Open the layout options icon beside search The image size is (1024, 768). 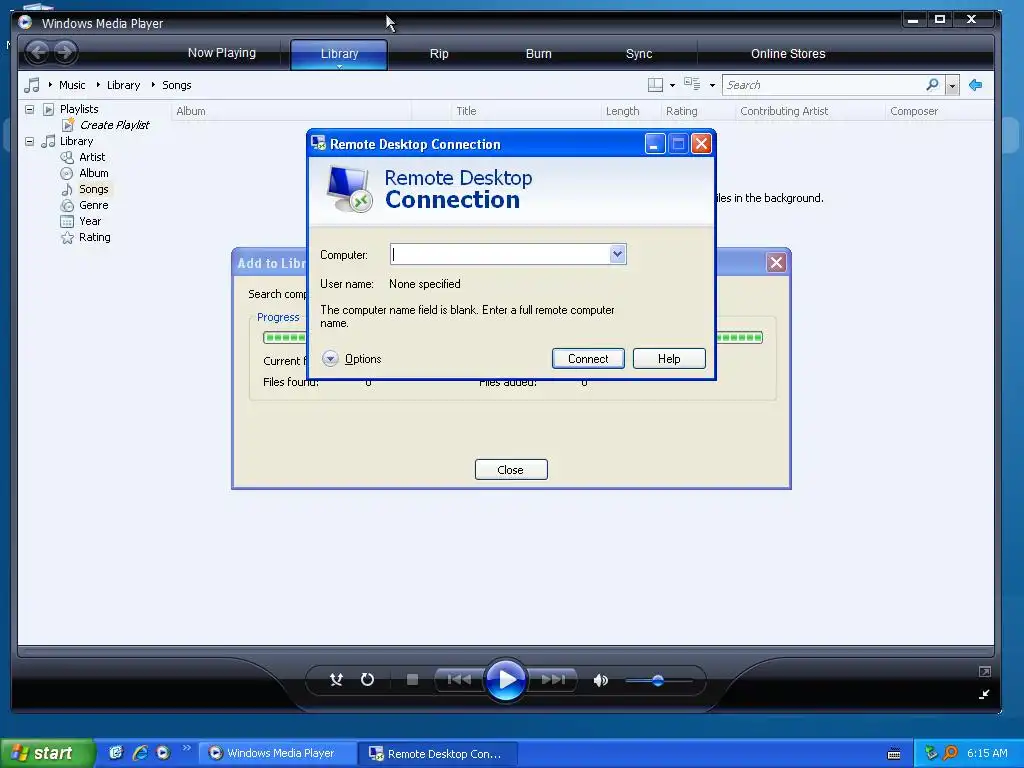tap(655, 85)
